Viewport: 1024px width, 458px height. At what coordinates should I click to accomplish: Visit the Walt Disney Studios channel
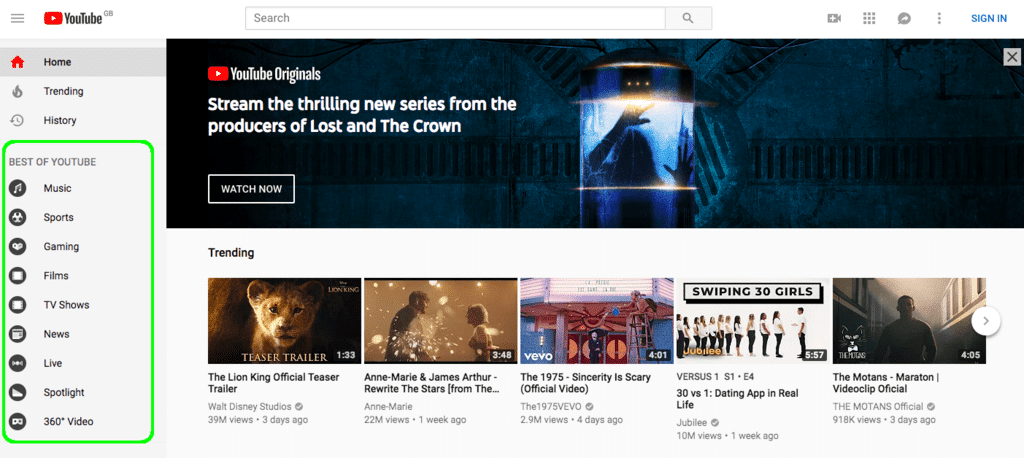pyautogui.click(x=250, y=406)
